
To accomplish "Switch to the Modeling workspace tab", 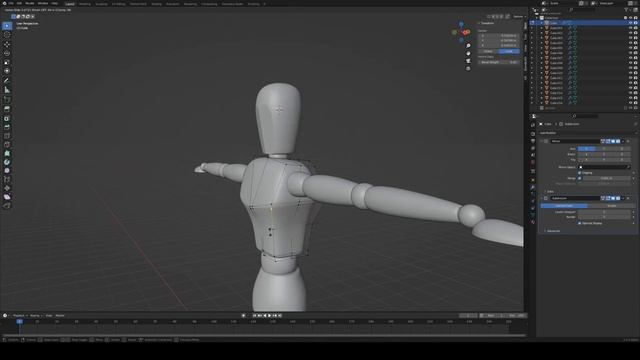I will tap(85, 4).
